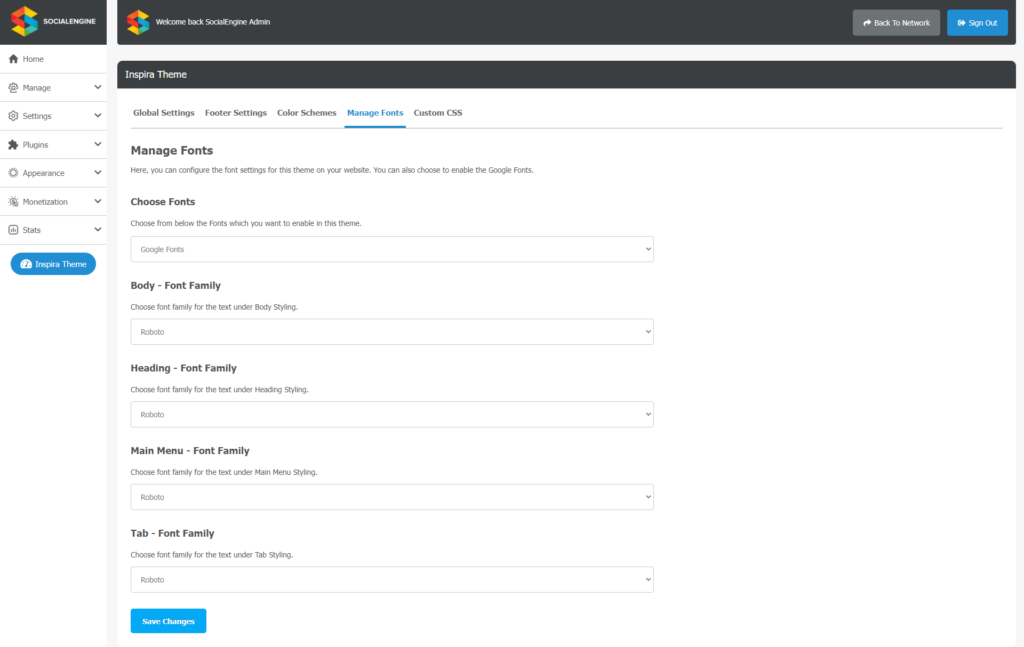Open the Custom CSS tab

[x=438, y=113]
